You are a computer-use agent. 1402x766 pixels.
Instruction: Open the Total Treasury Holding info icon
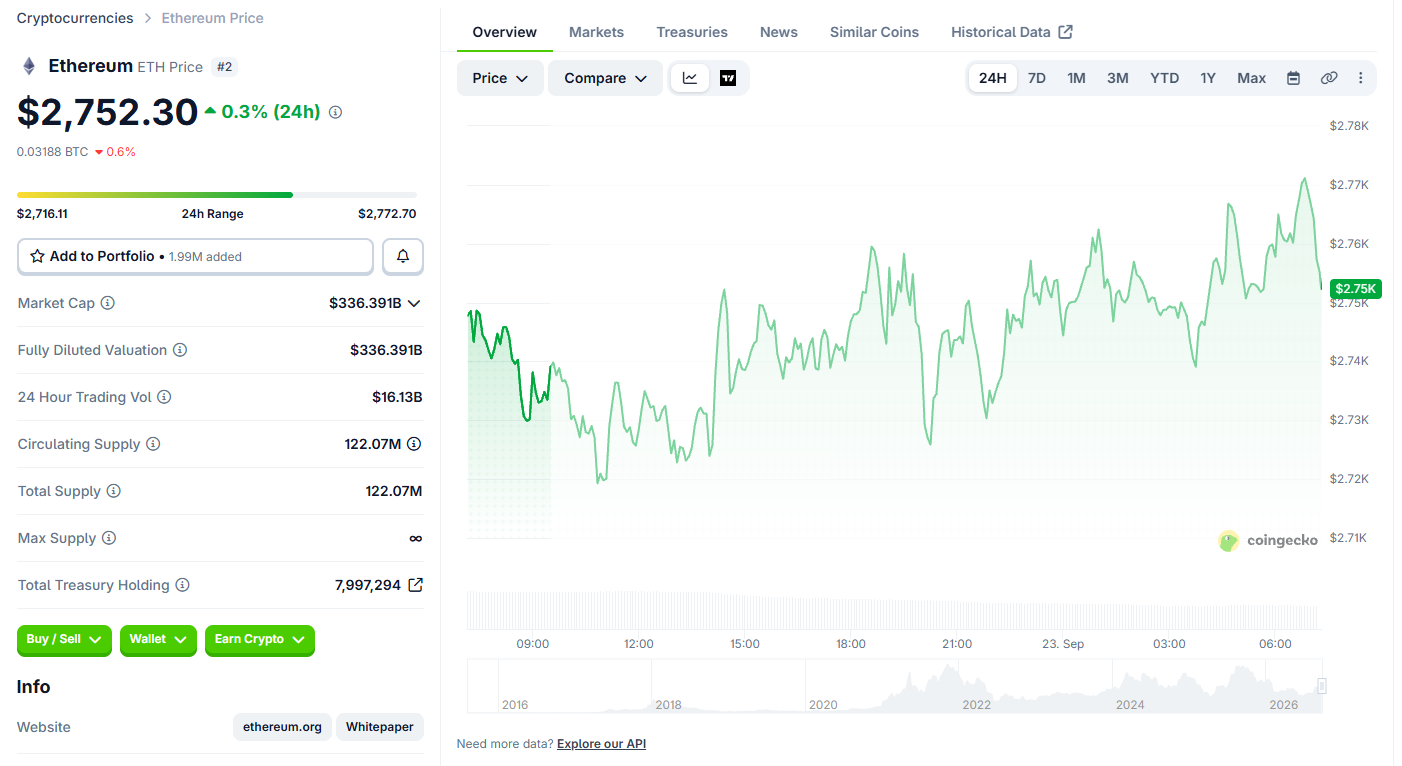pyautogui.click(x=183, y=585)
